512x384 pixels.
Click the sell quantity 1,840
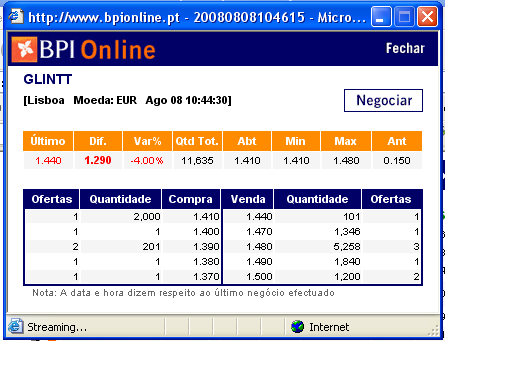[347, 262]
